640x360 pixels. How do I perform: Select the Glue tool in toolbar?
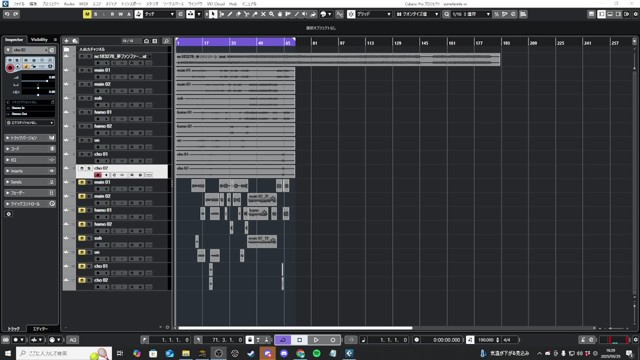pyautogui.click(x=255, y=14)
